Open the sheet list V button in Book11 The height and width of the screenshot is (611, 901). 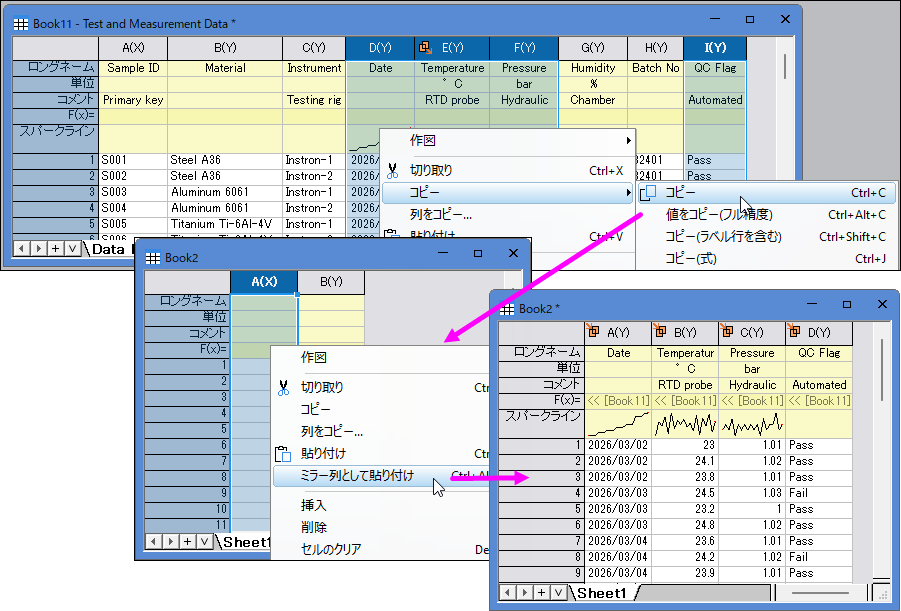(72, 248)
